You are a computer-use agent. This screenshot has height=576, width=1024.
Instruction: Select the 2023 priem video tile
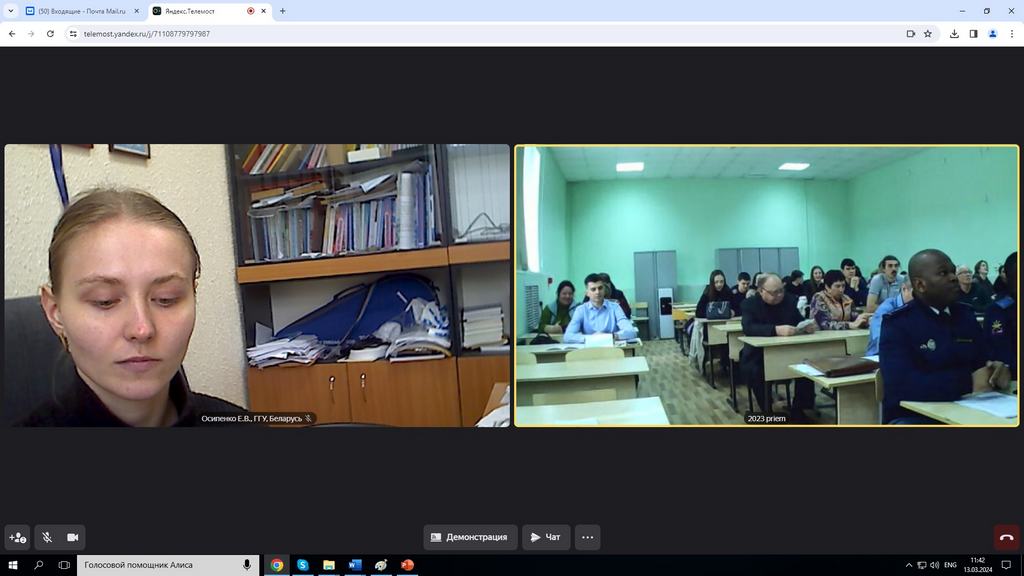pos(766,286)
